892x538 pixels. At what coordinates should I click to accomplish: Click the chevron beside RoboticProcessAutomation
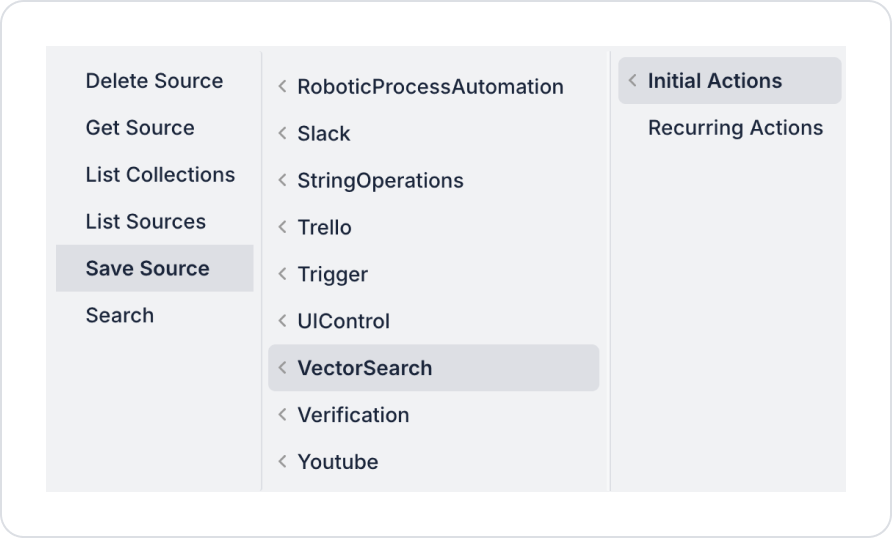pos(283,87)
